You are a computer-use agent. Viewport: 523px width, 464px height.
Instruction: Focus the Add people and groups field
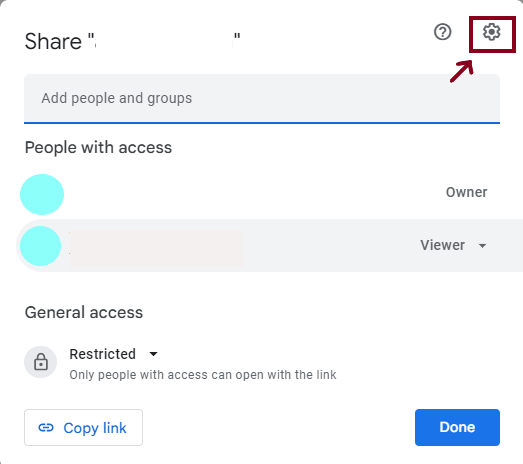[x=262, y=99]
